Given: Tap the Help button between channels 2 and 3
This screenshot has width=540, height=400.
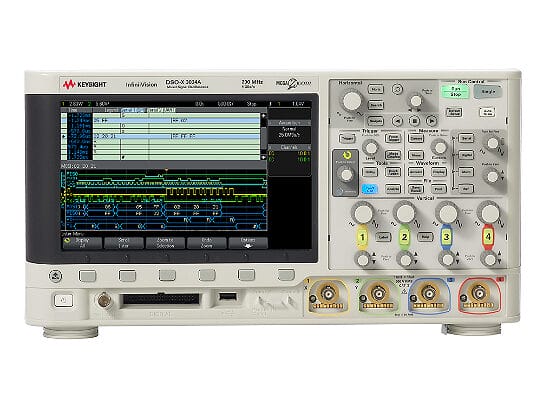Looking at the screenshot, I should [425, 237].
